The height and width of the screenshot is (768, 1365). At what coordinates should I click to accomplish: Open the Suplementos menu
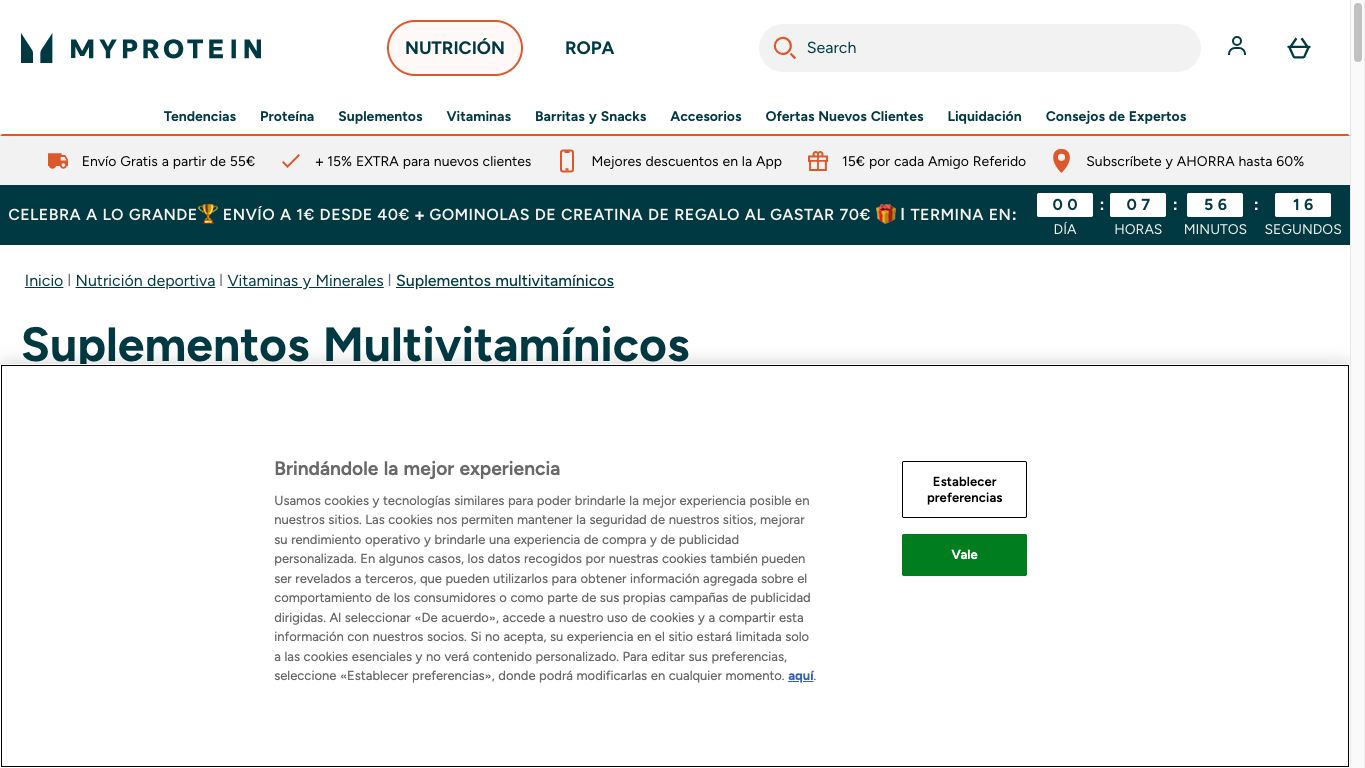click(x=380, y=116)
